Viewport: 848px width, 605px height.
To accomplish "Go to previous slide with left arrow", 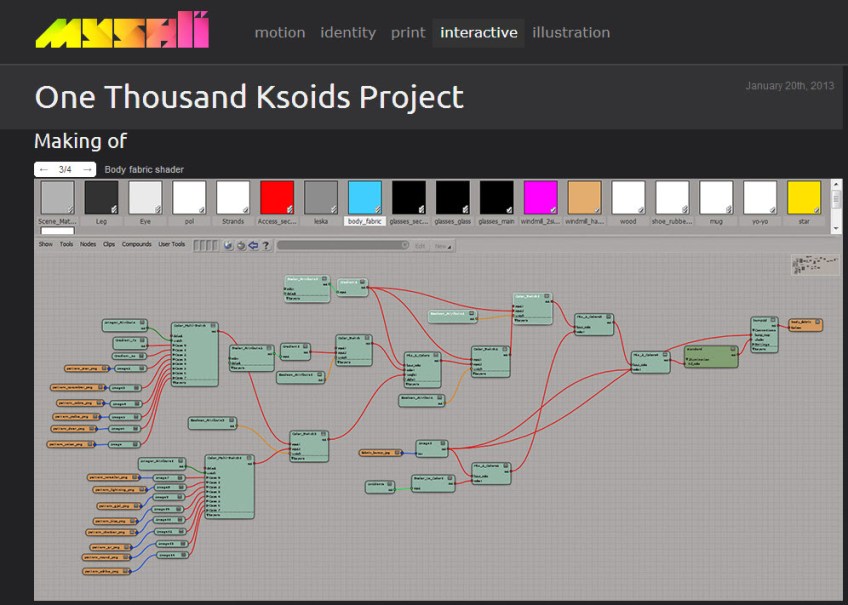I will [x=45, y=170].
